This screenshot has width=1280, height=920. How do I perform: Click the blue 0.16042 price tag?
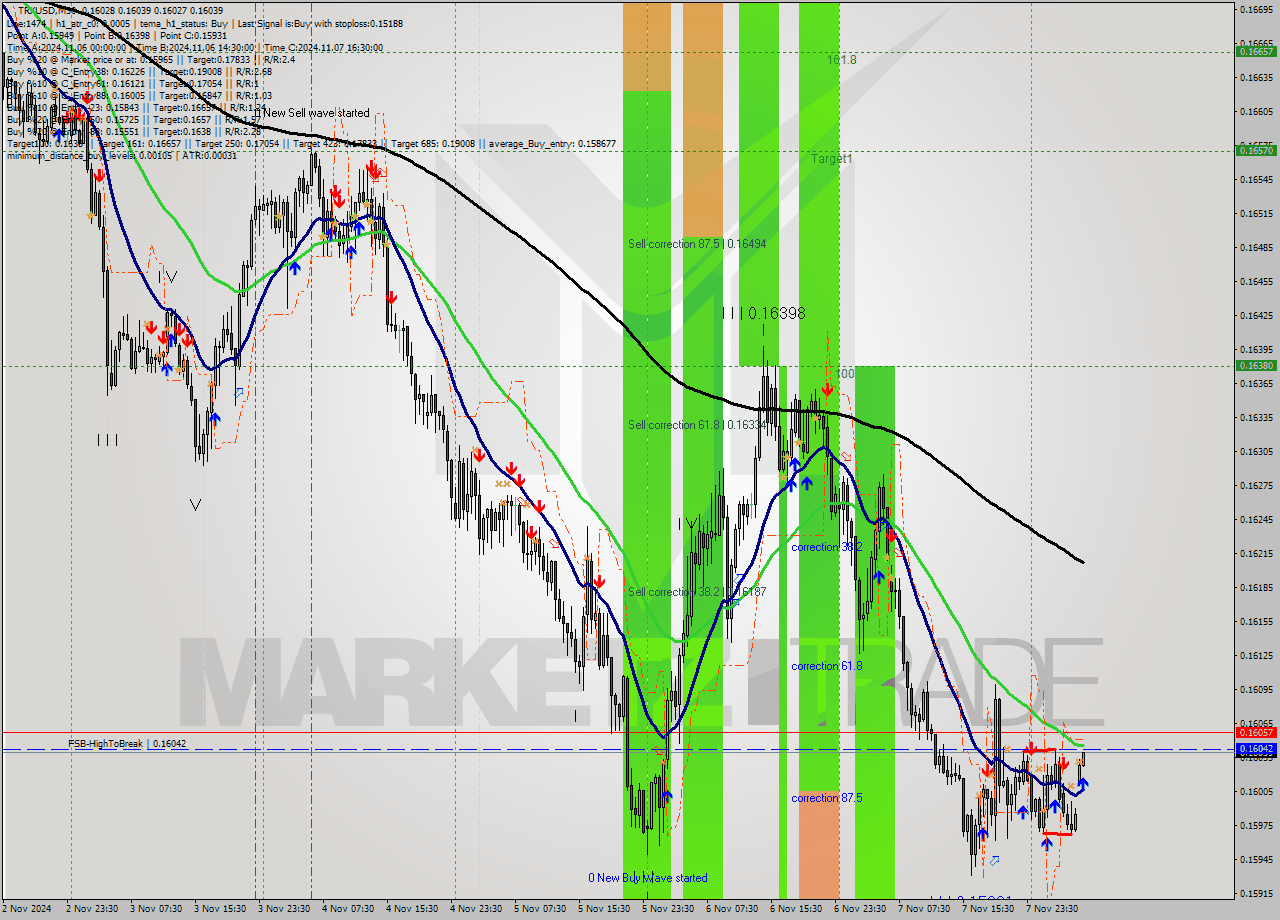[1256, 749]
